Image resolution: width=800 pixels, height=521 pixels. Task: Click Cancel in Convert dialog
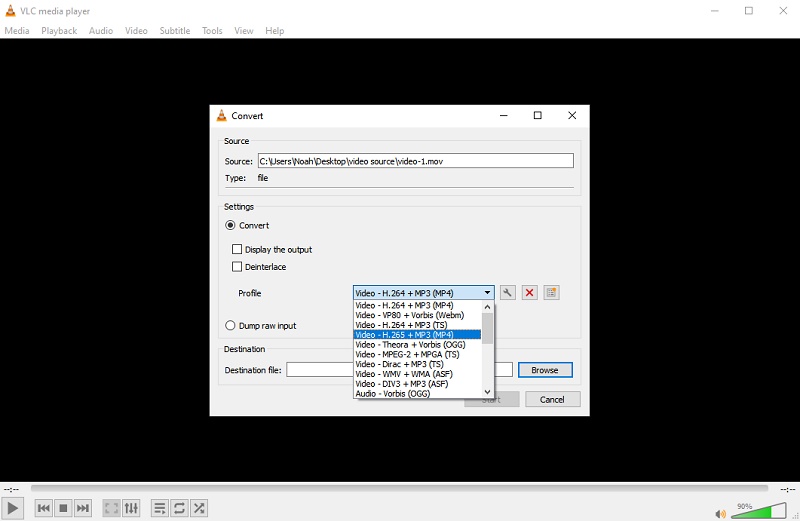click(553, 400)
